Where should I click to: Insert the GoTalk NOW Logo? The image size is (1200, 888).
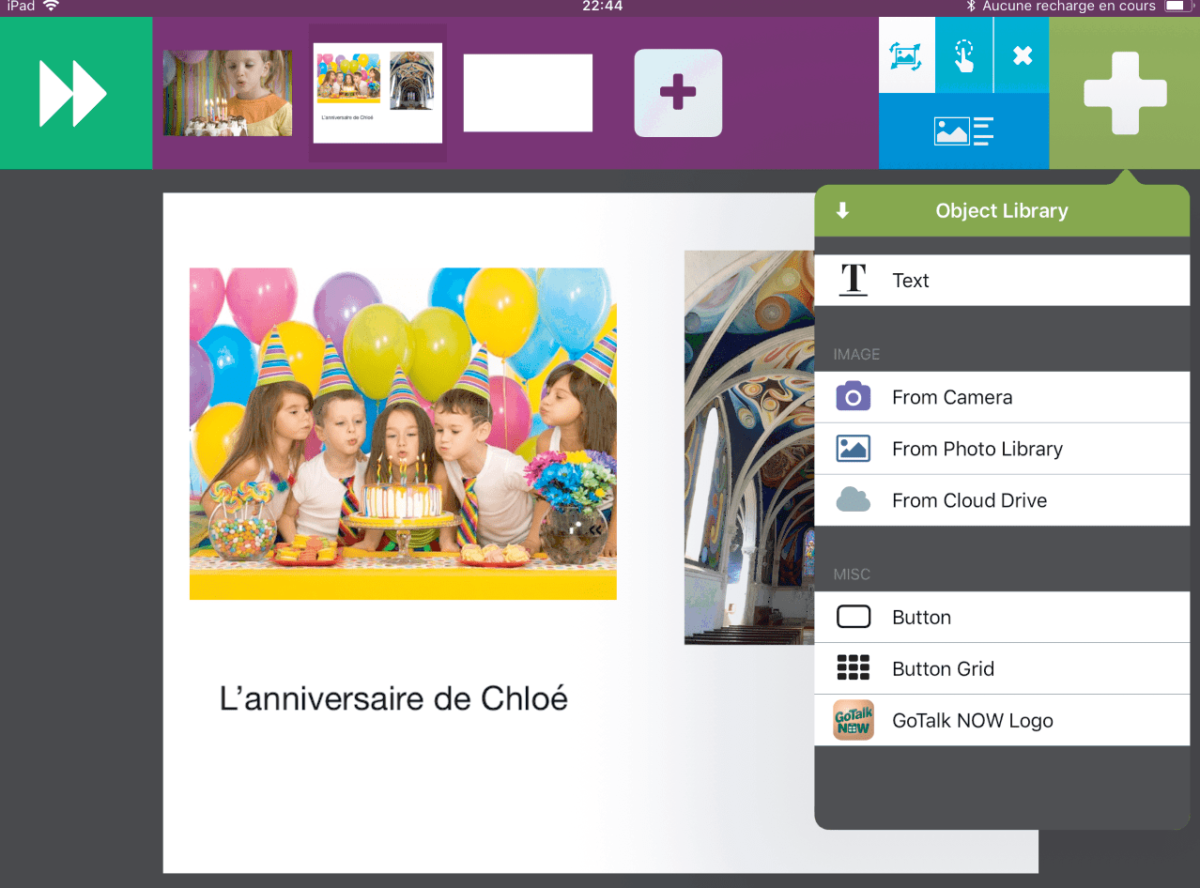1001,721
